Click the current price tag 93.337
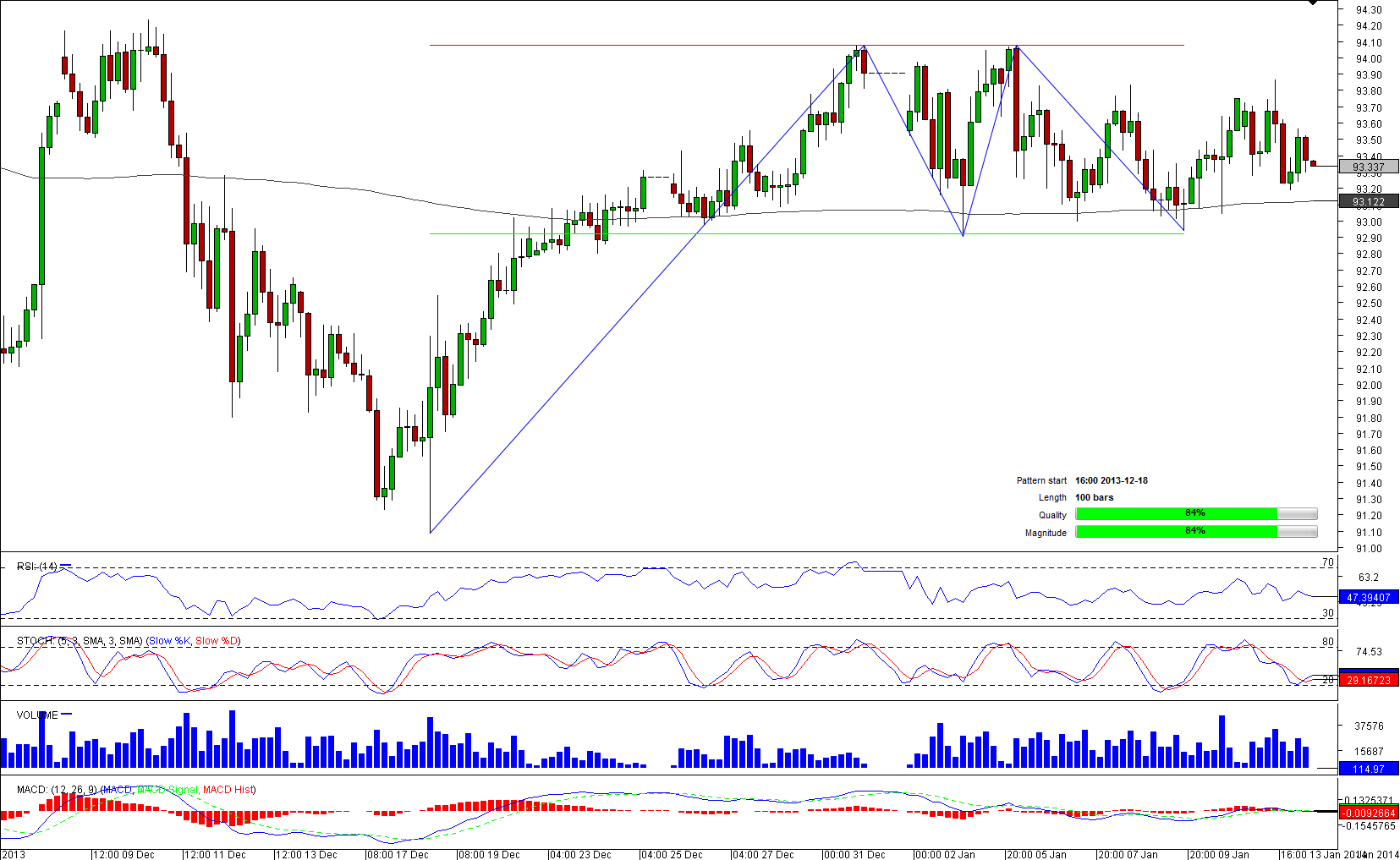This screenshot has height=860, width=1400. [x=1368, y=167]
